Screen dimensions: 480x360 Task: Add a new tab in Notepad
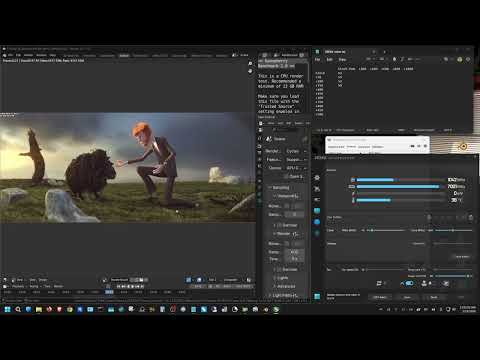coord(384,52)
